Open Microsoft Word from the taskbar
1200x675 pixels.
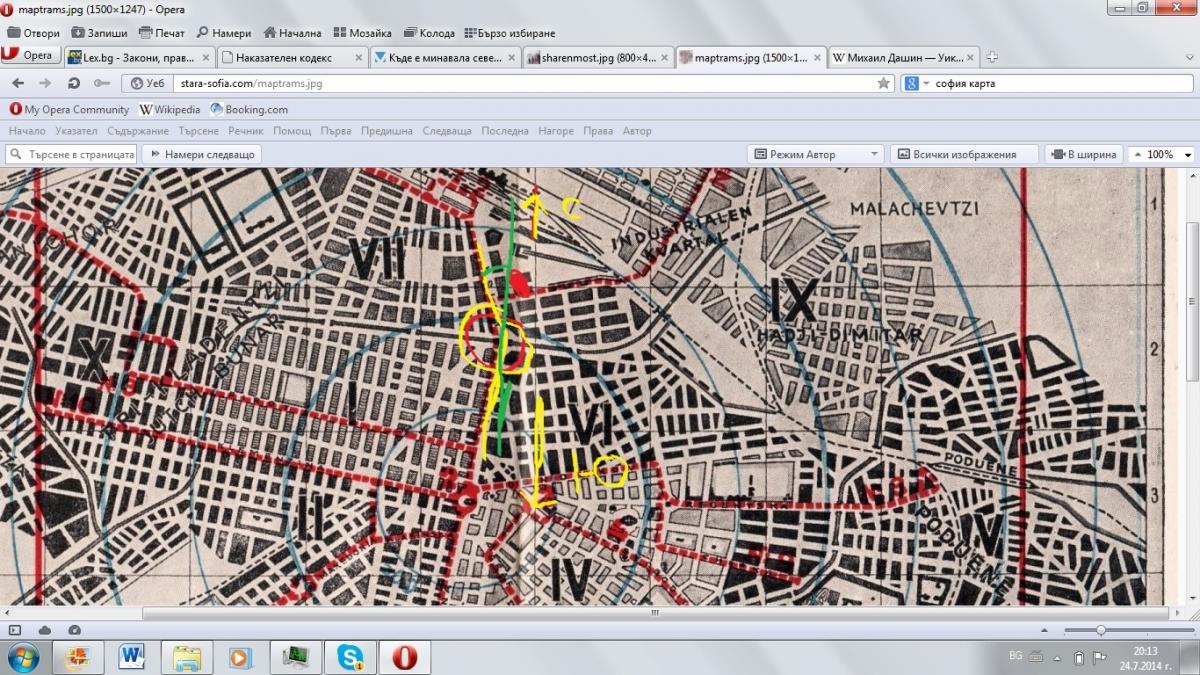[133, 657]
